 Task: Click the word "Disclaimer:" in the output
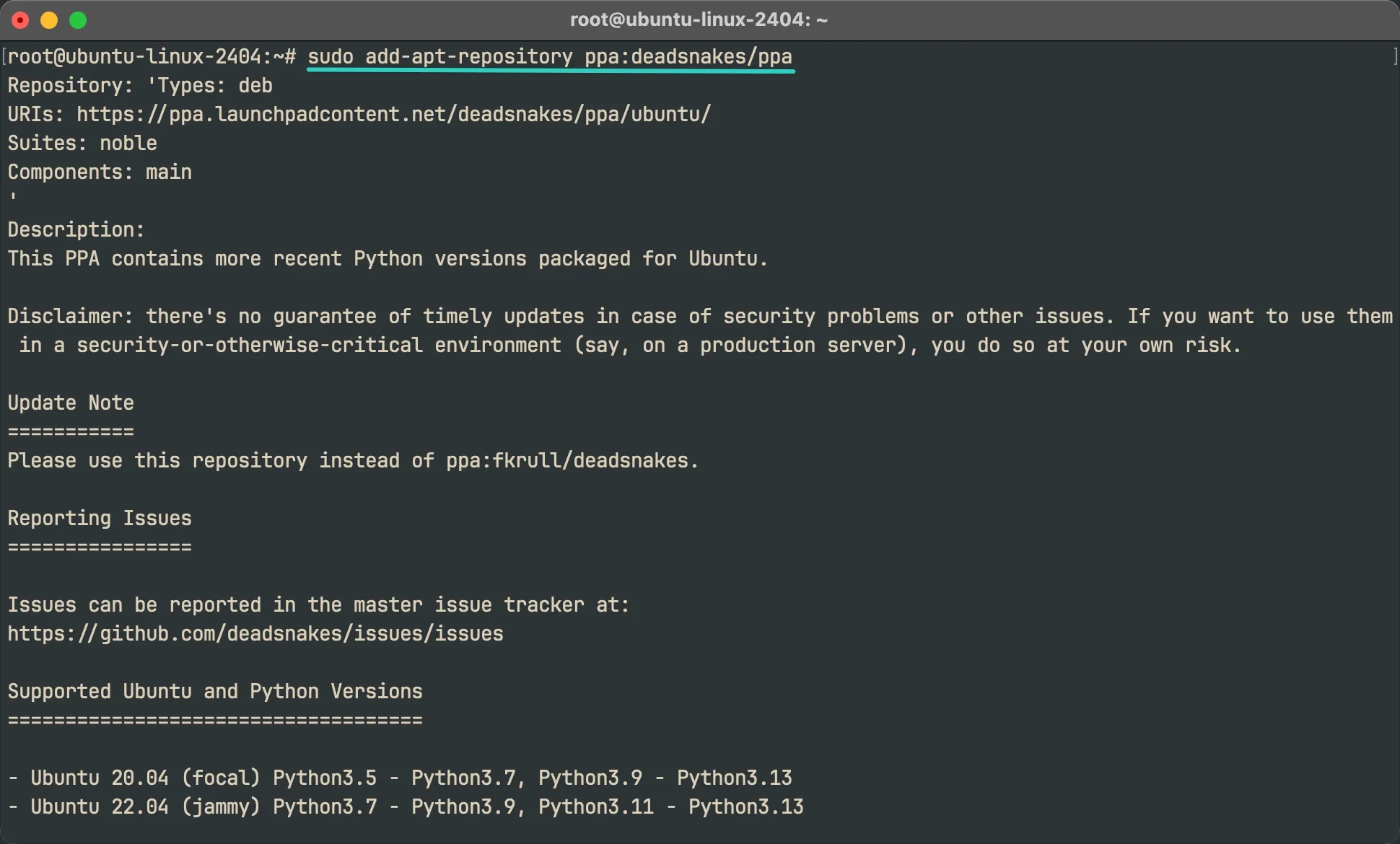71,317
